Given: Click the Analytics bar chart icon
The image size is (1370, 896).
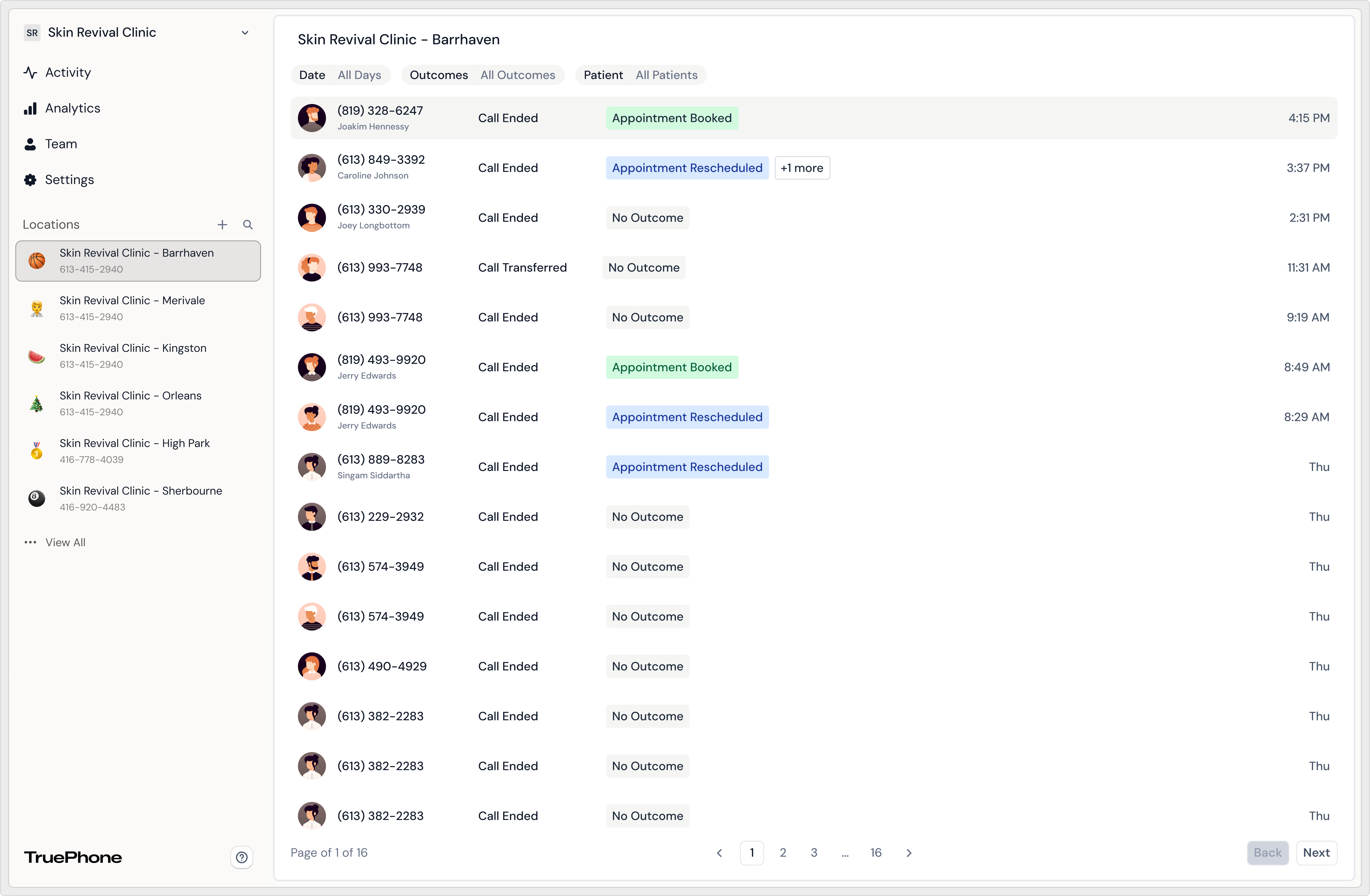Looking at the screenshot, I should 30,108.
